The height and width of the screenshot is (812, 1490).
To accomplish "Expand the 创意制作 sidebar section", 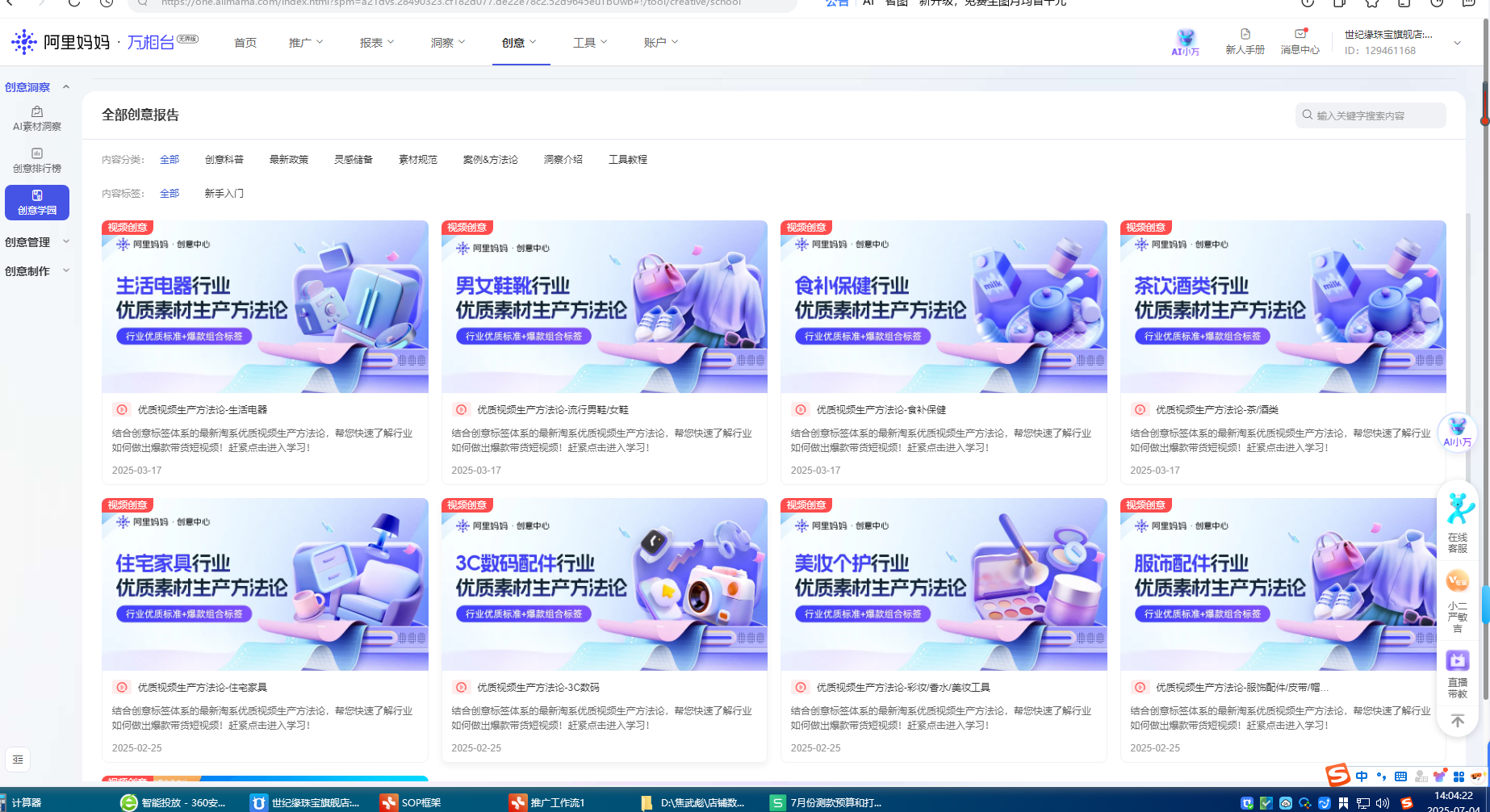I will point(37,271).
